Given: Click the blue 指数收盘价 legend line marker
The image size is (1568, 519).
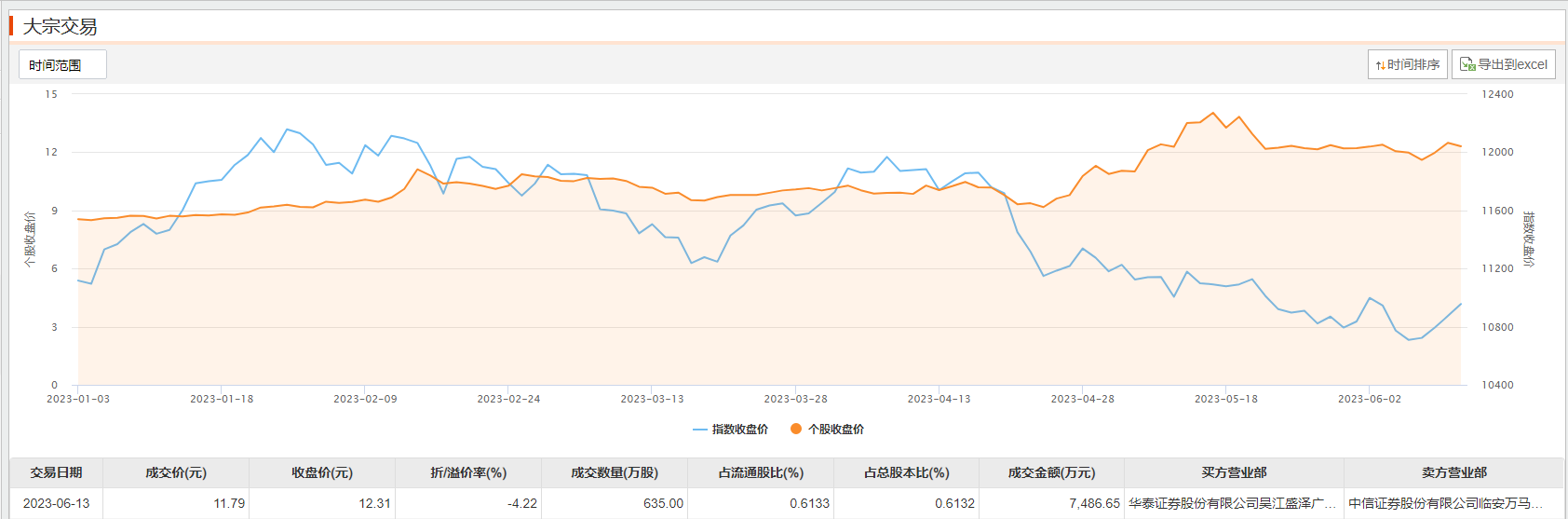Looking at the screenshot, I should point(700,430).
